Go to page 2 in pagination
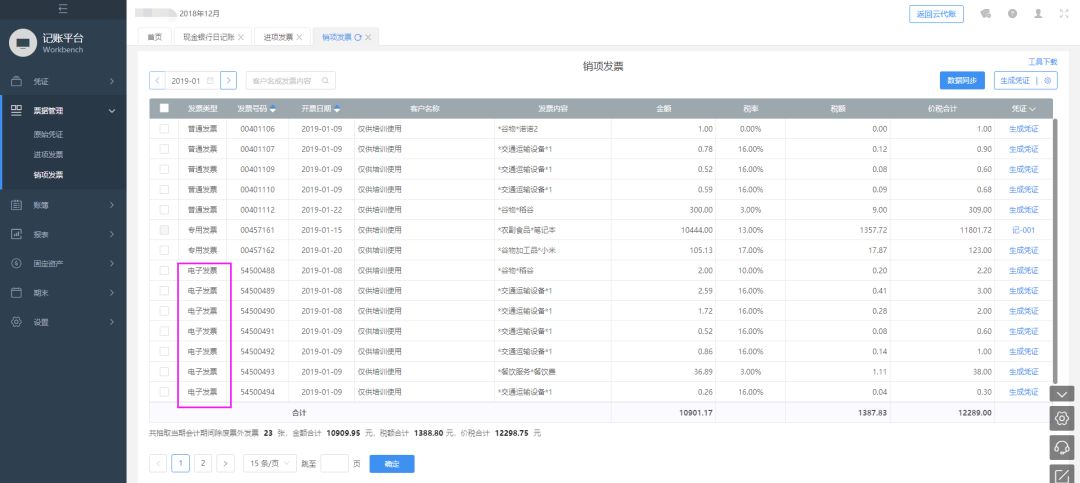Screen dimensions: 1080x483 pyautogui.click(x=202, y=464)
